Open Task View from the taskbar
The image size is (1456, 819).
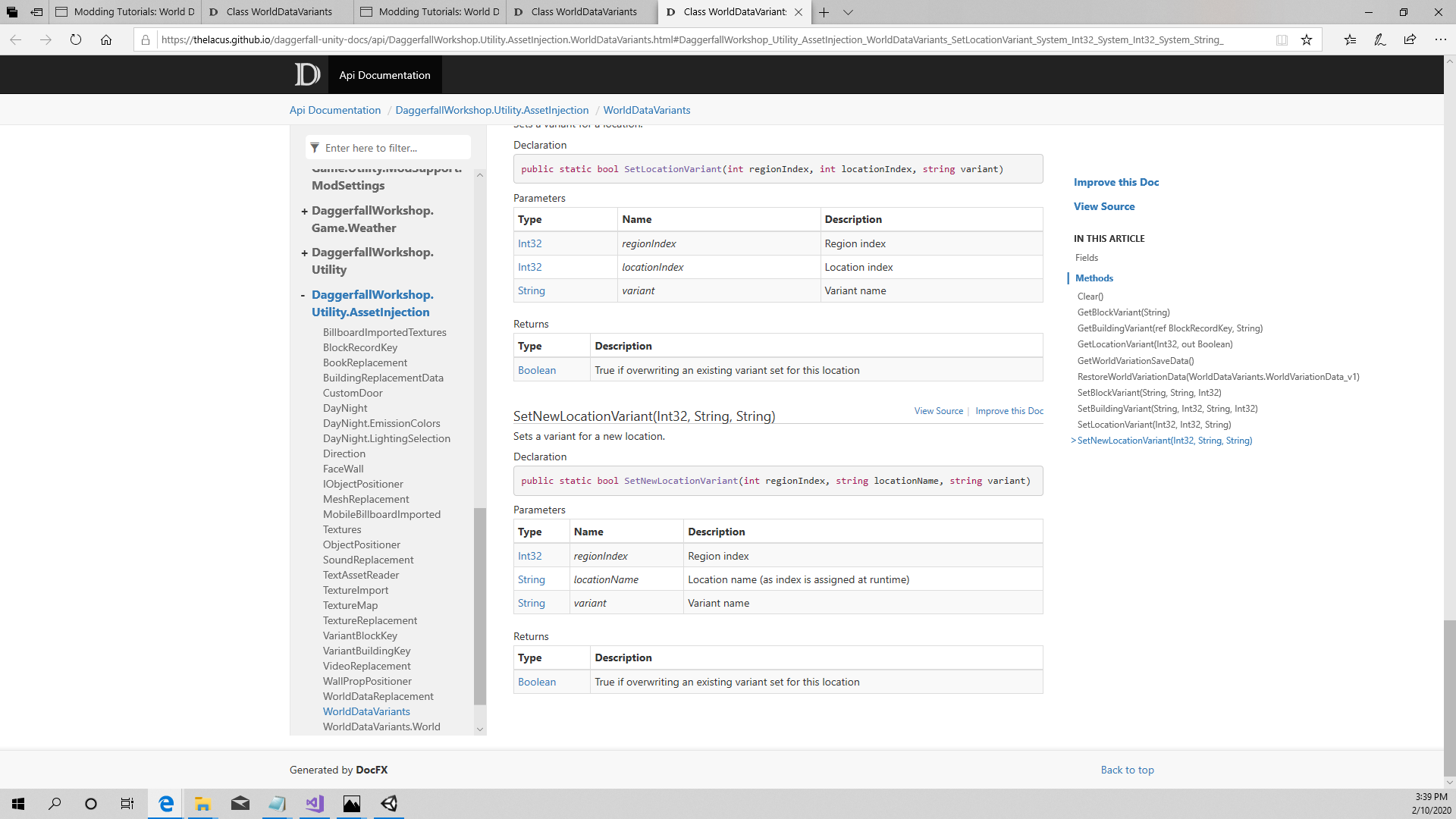pos(127,804)
